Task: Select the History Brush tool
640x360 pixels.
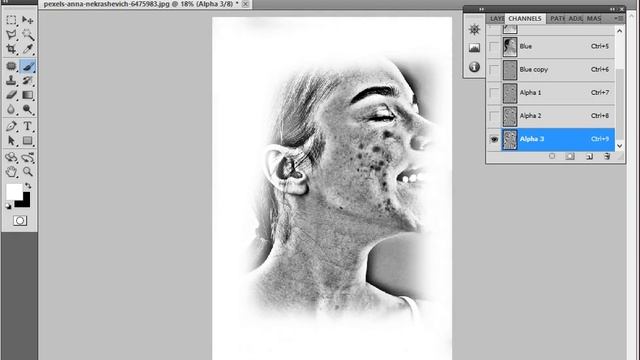Action: pos(27,80)
